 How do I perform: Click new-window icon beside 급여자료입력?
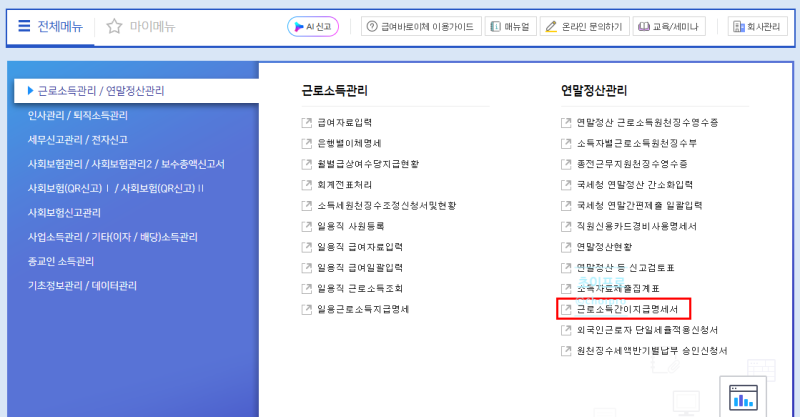pos(307,122)
